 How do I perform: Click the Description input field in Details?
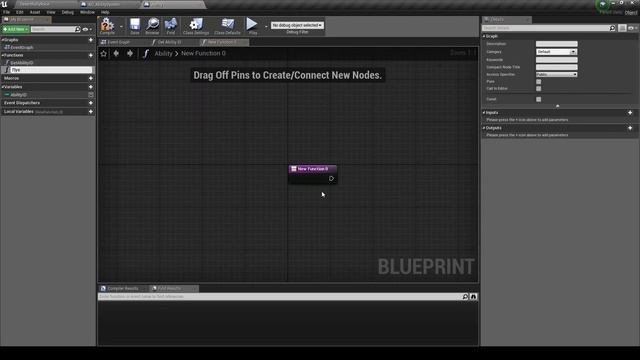[556, 44]
